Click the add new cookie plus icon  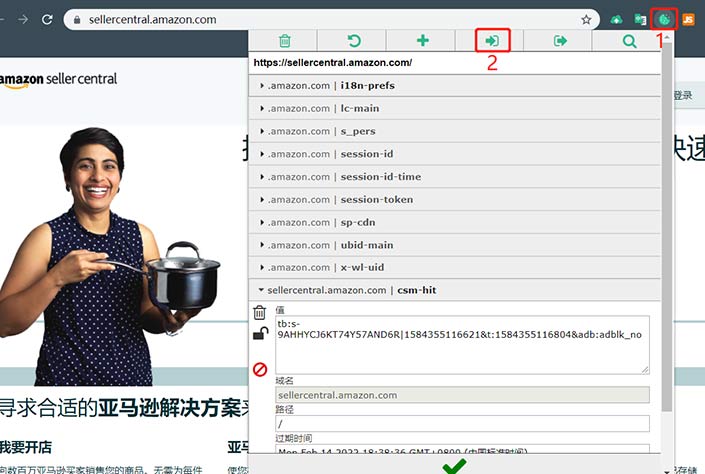point(422,41)
